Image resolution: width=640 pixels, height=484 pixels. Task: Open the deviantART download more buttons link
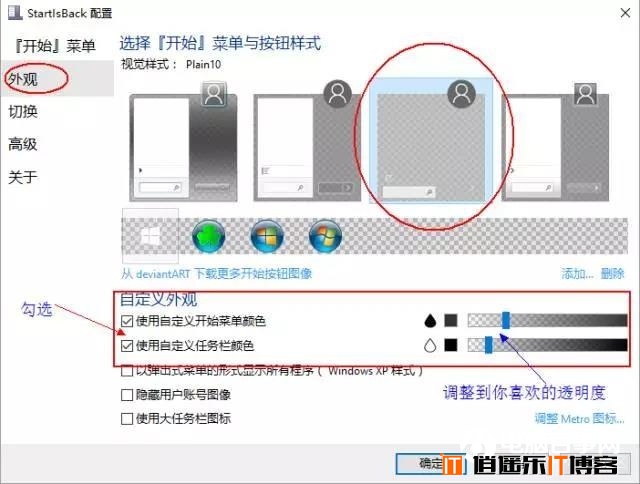[x=217, y=273]
